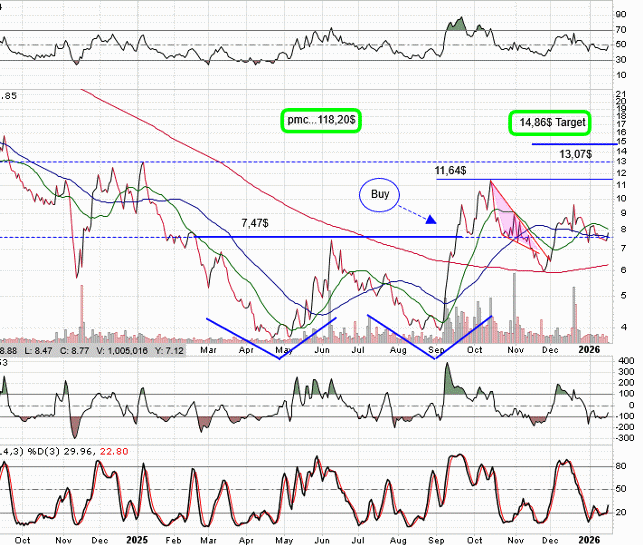The height and width of the screenshot is (545, 643).
Task: Select the "14,86$ Target" green box
Action: [x=549, y=122]
